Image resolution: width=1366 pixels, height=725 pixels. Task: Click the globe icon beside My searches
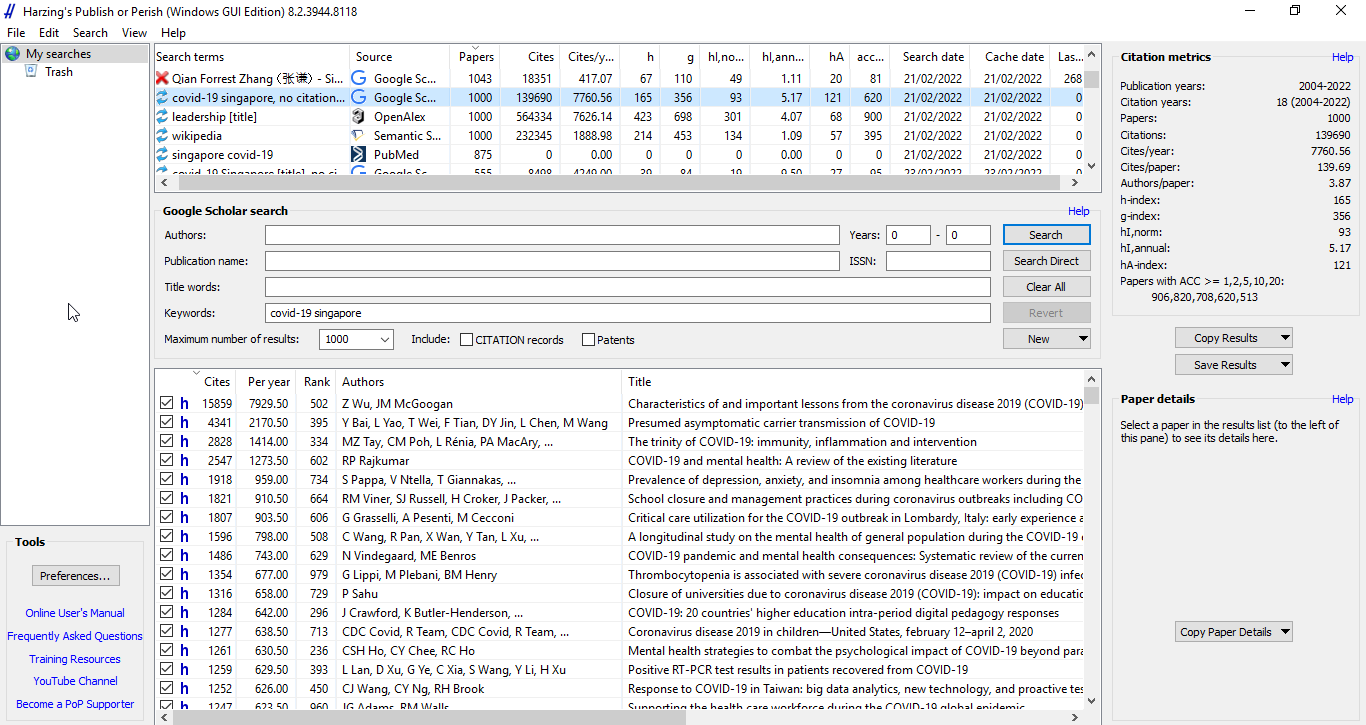13,54
